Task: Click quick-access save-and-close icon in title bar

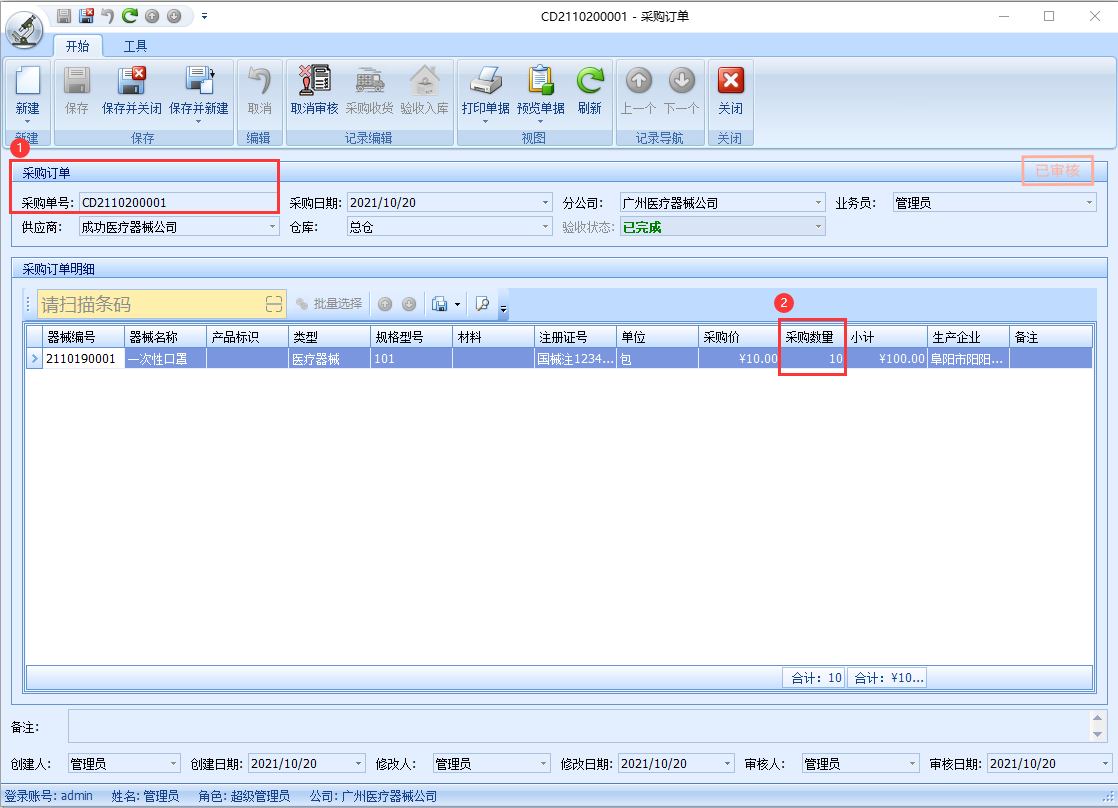Action: pos(86,16)
